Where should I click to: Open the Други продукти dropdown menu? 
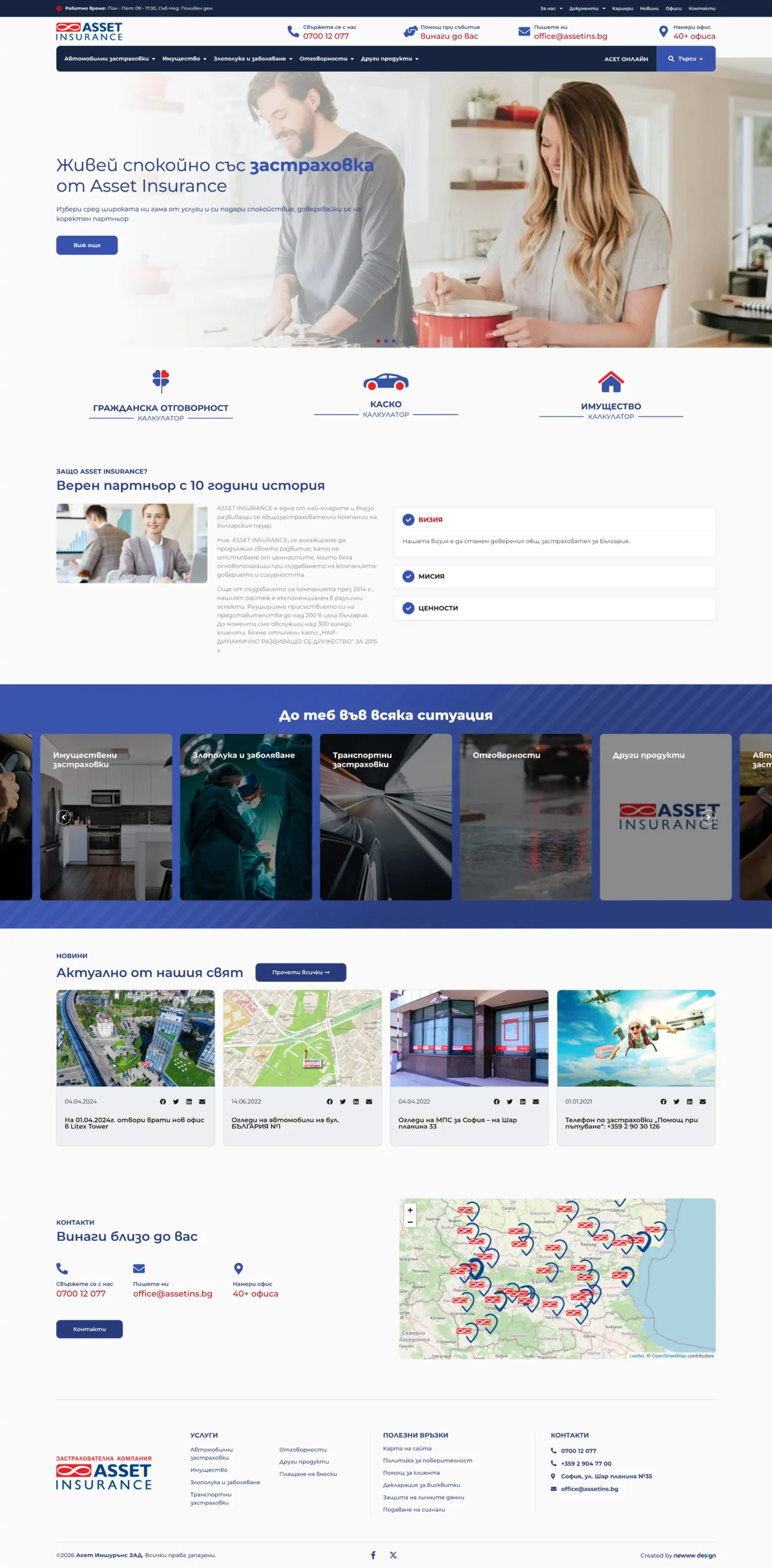pyautogui.click(x=389, y=59)
